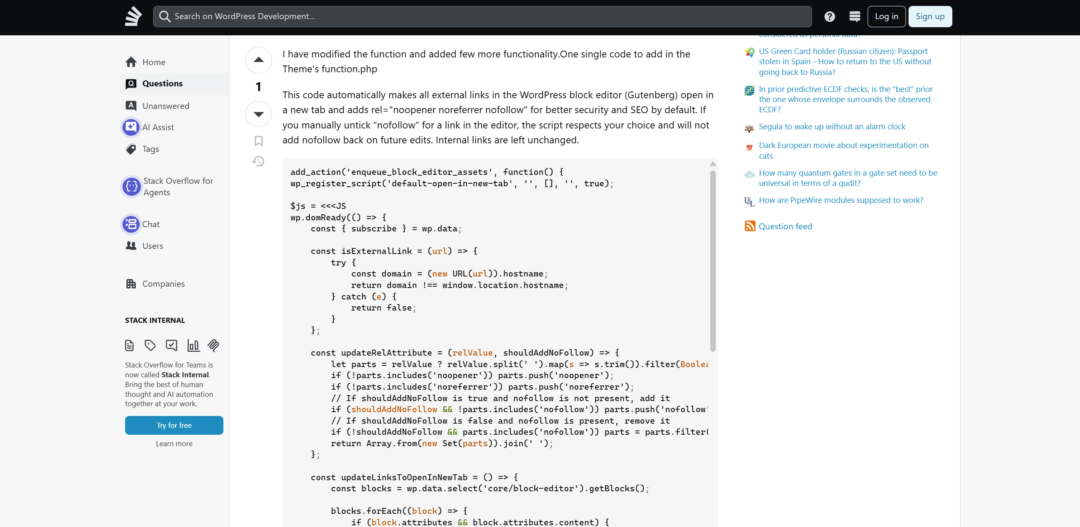The width and height of the screenshot is (1080, 527).
Task: Click the Learn more link
Action: tap(174, 444)
